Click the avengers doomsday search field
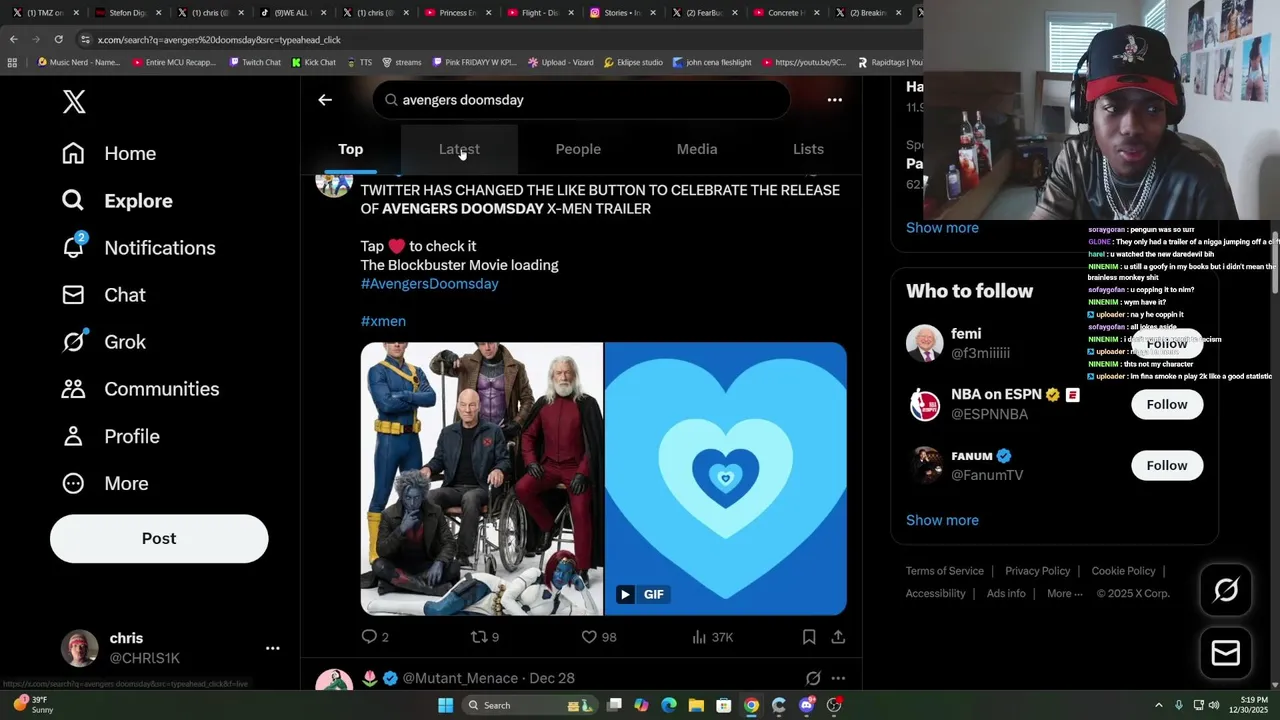1280x720 pixels. [581, 100]
